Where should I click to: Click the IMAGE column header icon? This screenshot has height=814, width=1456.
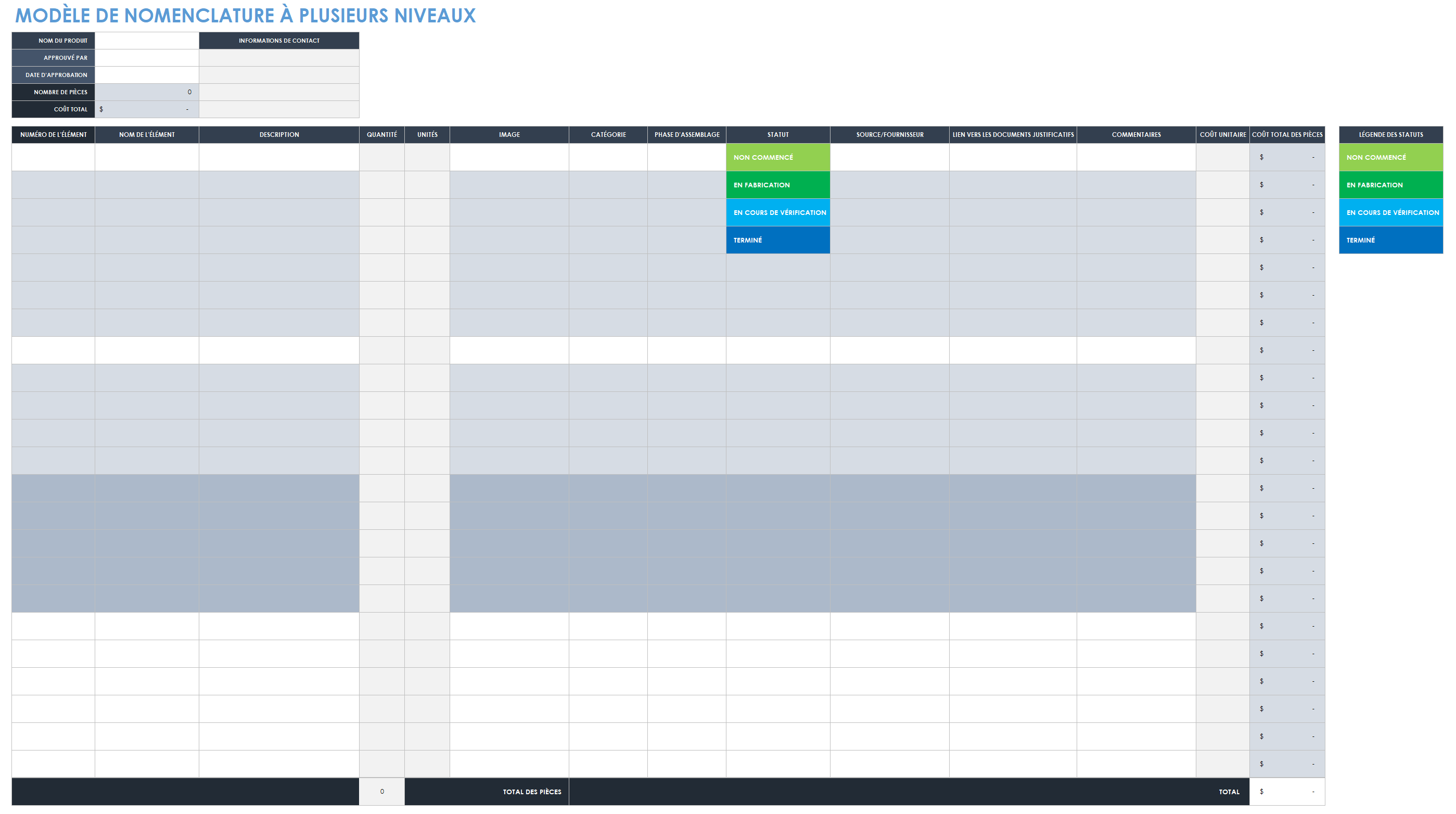coord(509,134)
